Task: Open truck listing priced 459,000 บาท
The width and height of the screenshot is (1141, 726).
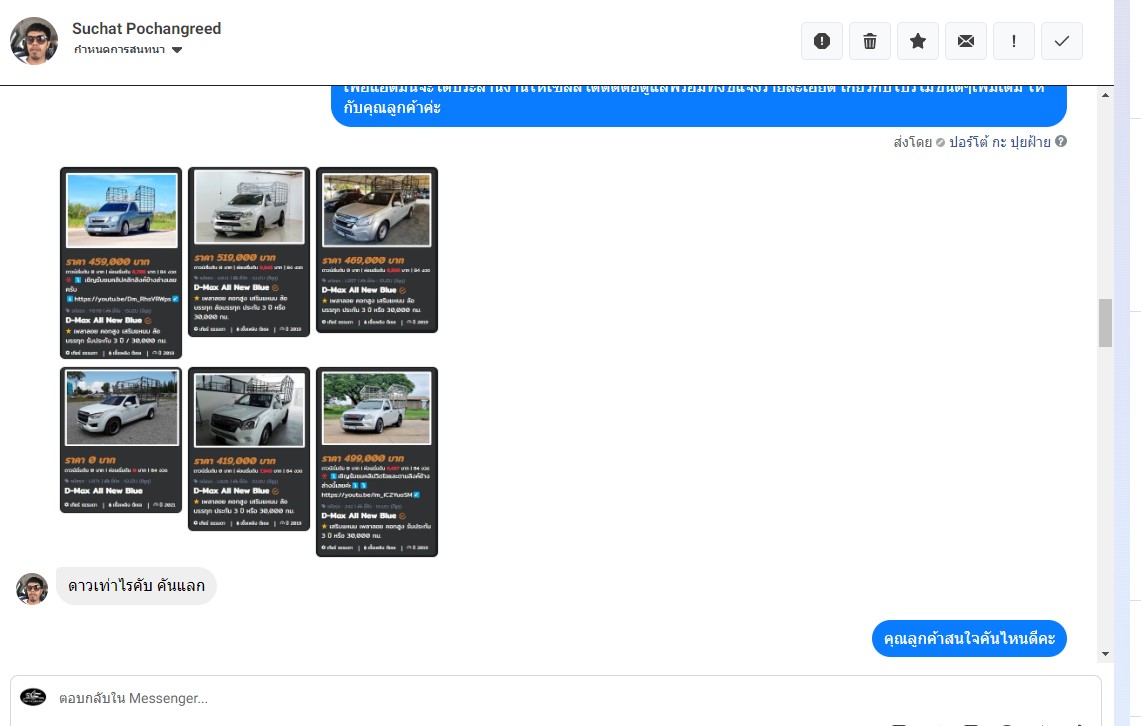Action: tap(121, 263)
